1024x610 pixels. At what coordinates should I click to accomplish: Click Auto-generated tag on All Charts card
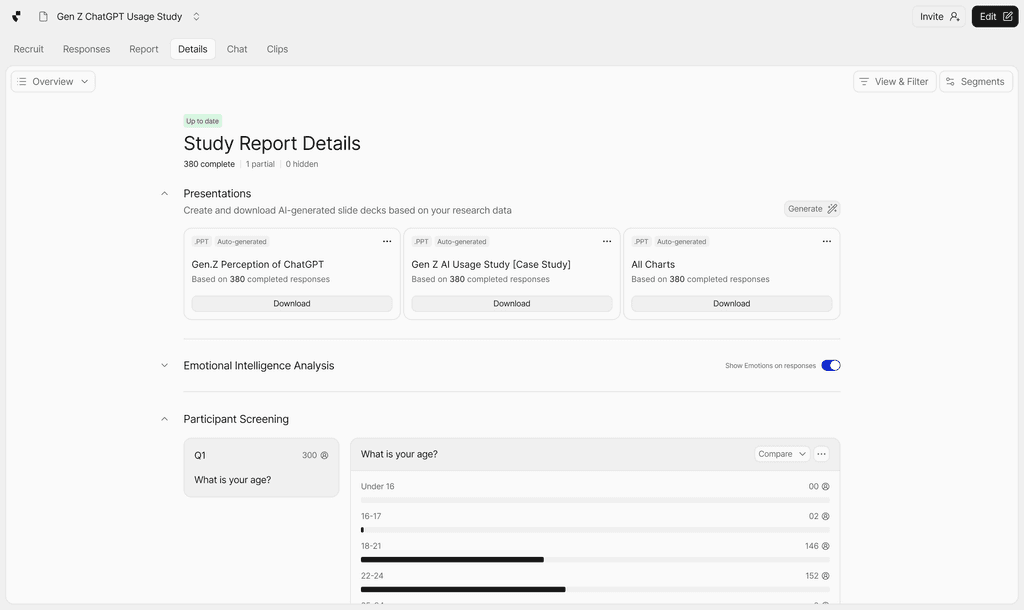pyautogui.click(x=681, y=242)
